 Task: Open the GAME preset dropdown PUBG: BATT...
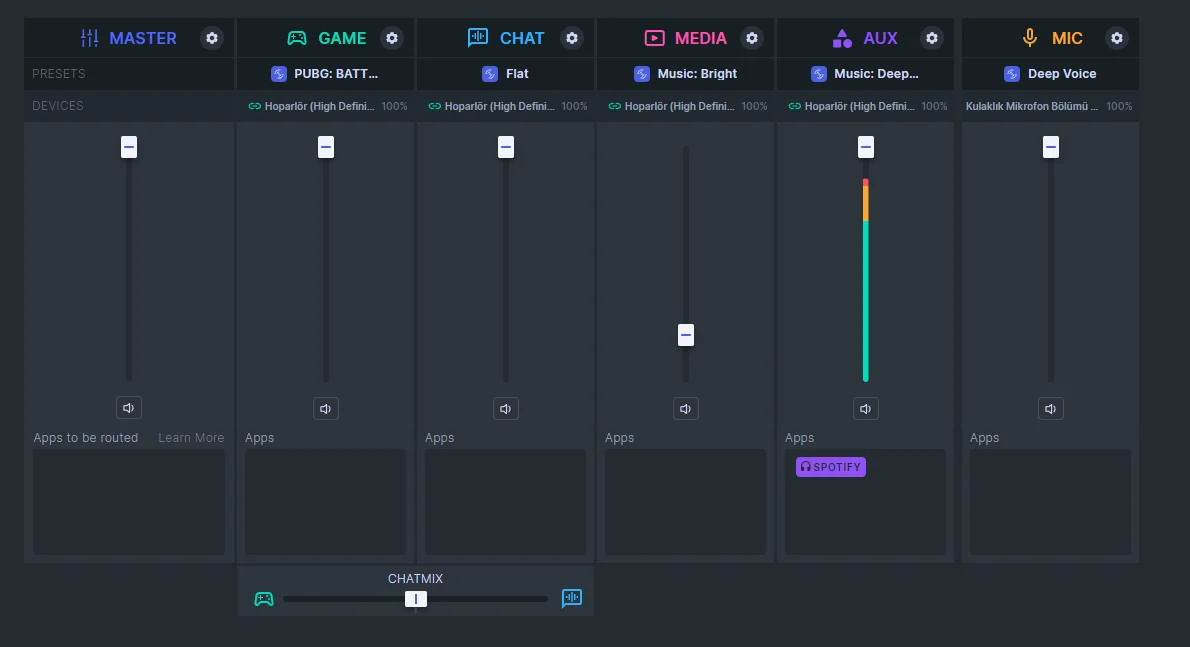coord(326,74)
